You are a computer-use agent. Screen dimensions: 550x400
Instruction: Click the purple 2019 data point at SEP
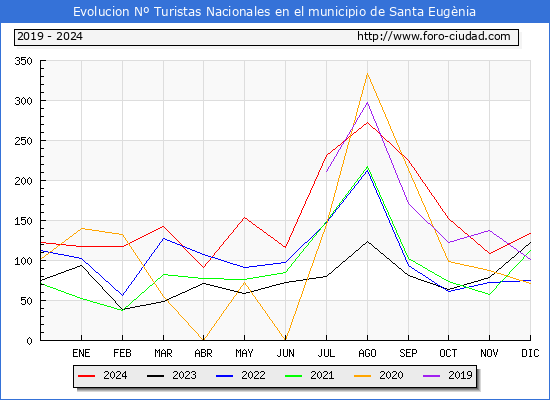coord(408,203)
